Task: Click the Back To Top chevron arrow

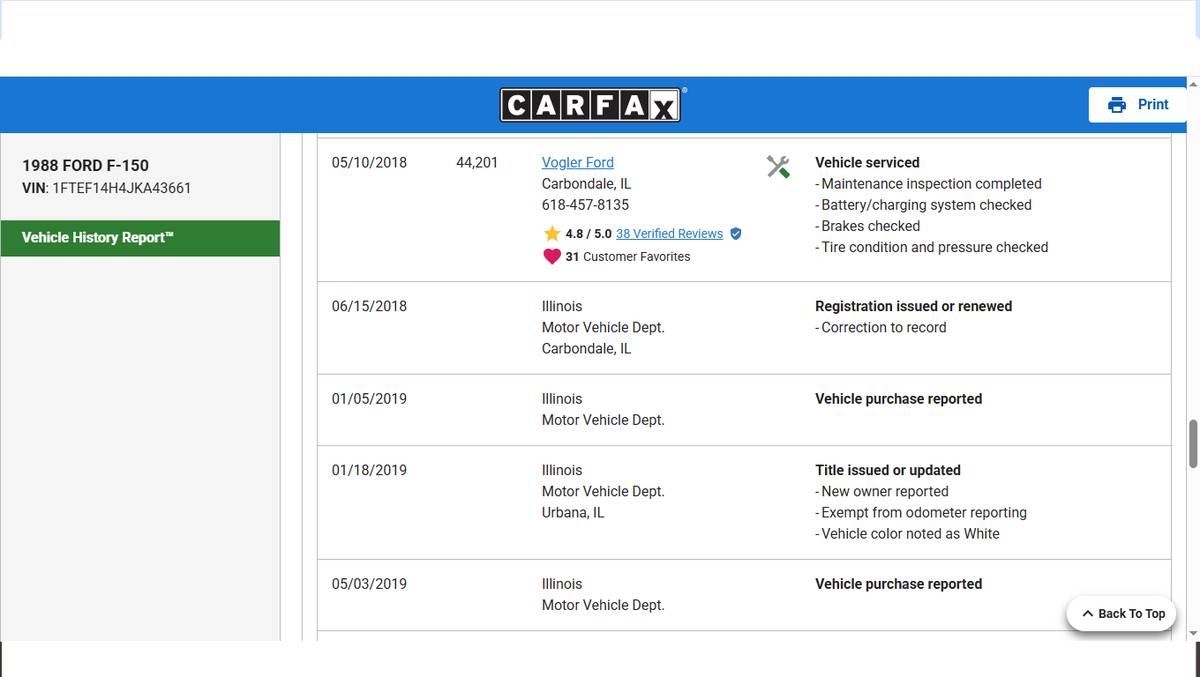Action: (x=1088, y=614)
